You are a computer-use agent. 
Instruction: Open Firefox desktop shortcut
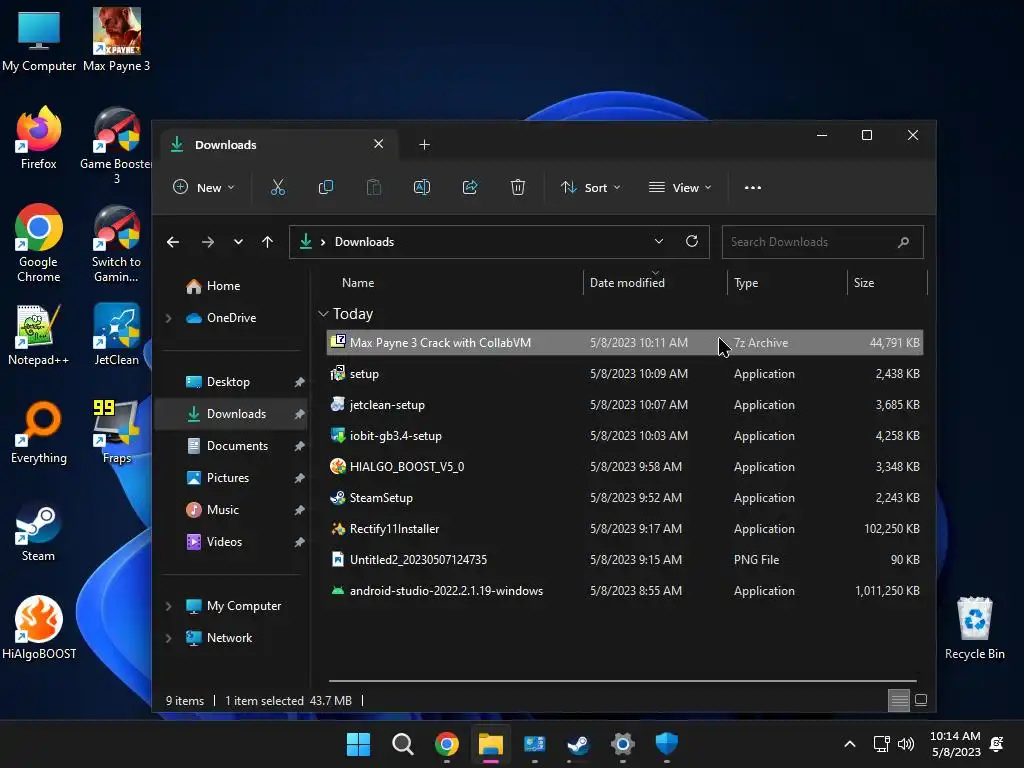pos(39,138)
